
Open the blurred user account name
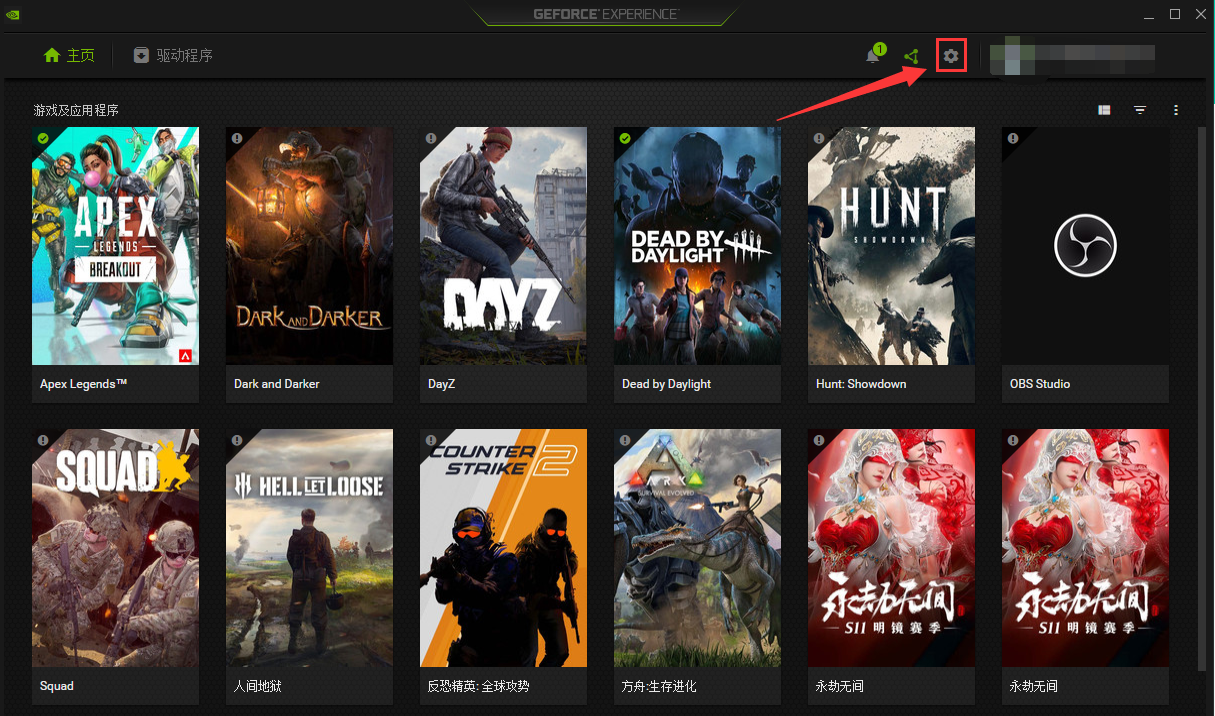[1073, 57]
